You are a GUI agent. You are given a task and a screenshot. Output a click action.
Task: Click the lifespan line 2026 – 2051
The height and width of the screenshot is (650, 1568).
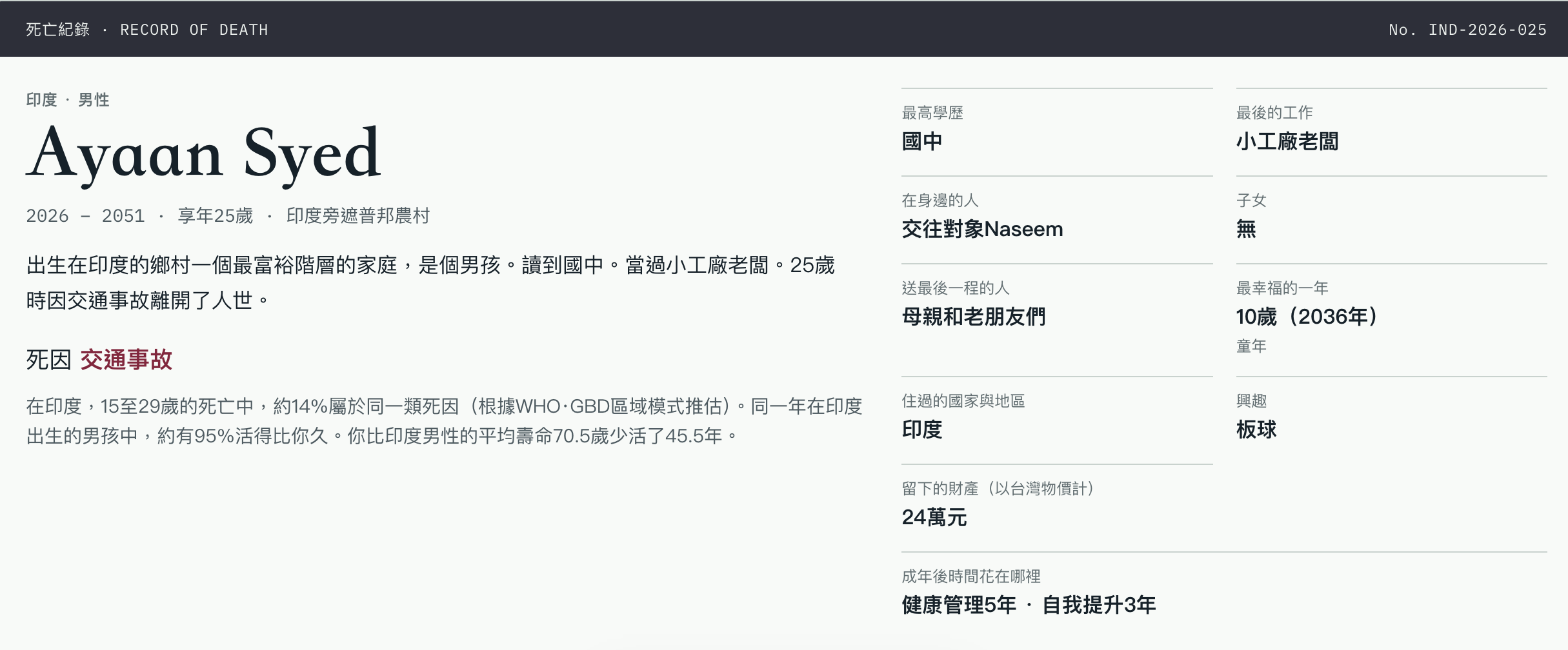(85, 215)
